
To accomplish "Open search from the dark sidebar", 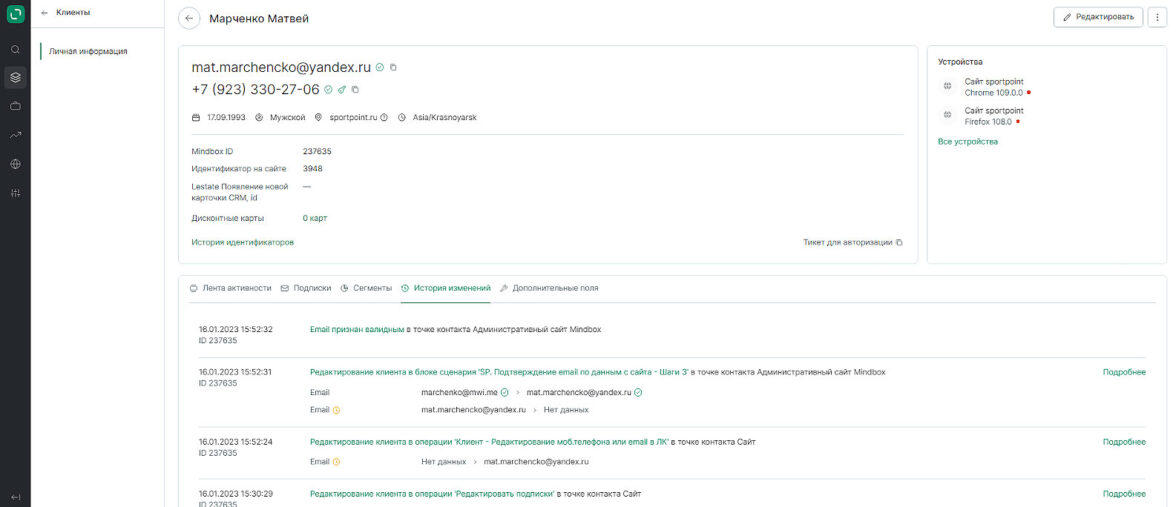I will tap(15, 50).
